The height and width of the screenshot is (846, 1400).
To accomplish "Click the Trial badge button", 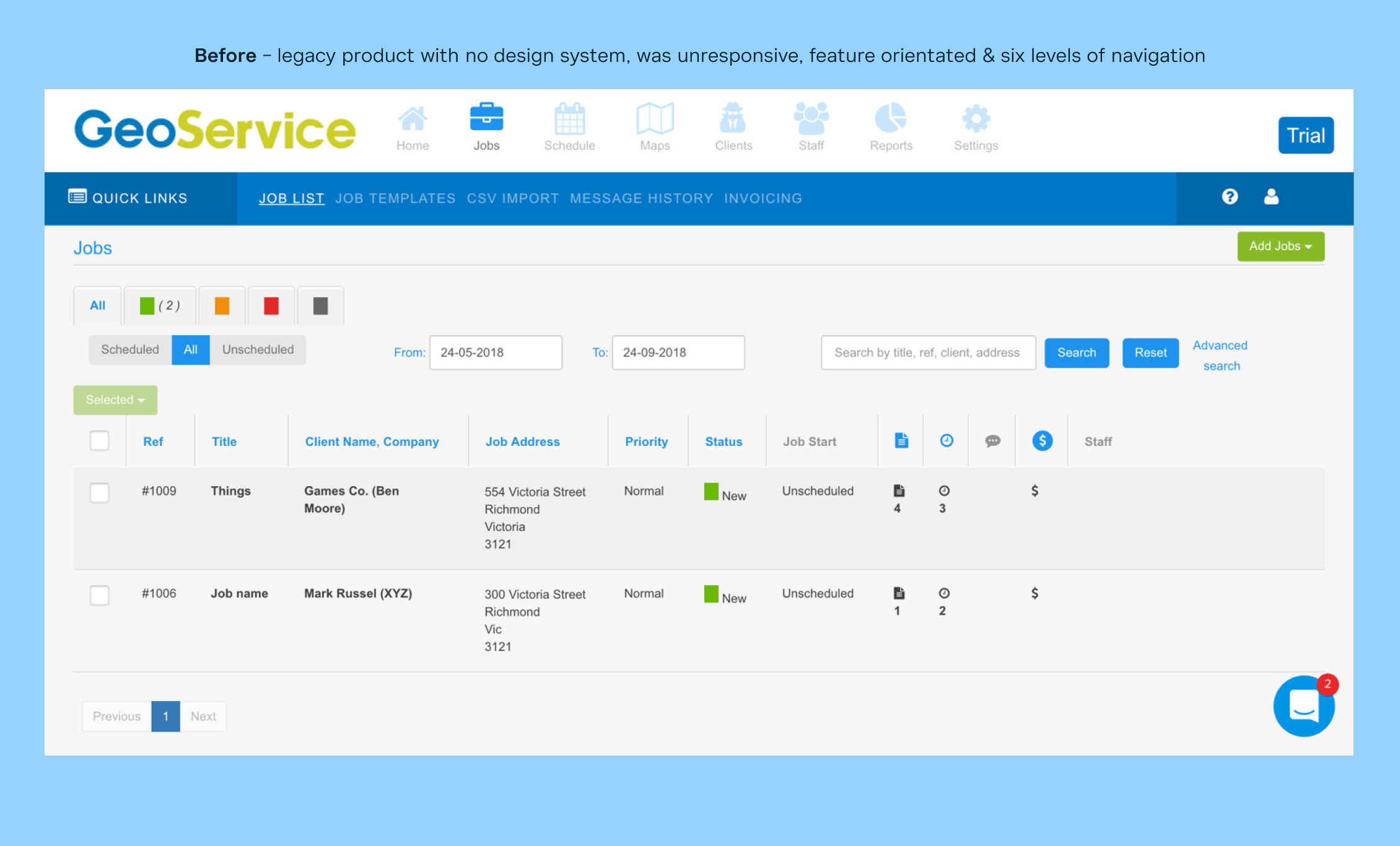I will [1306, 135].
